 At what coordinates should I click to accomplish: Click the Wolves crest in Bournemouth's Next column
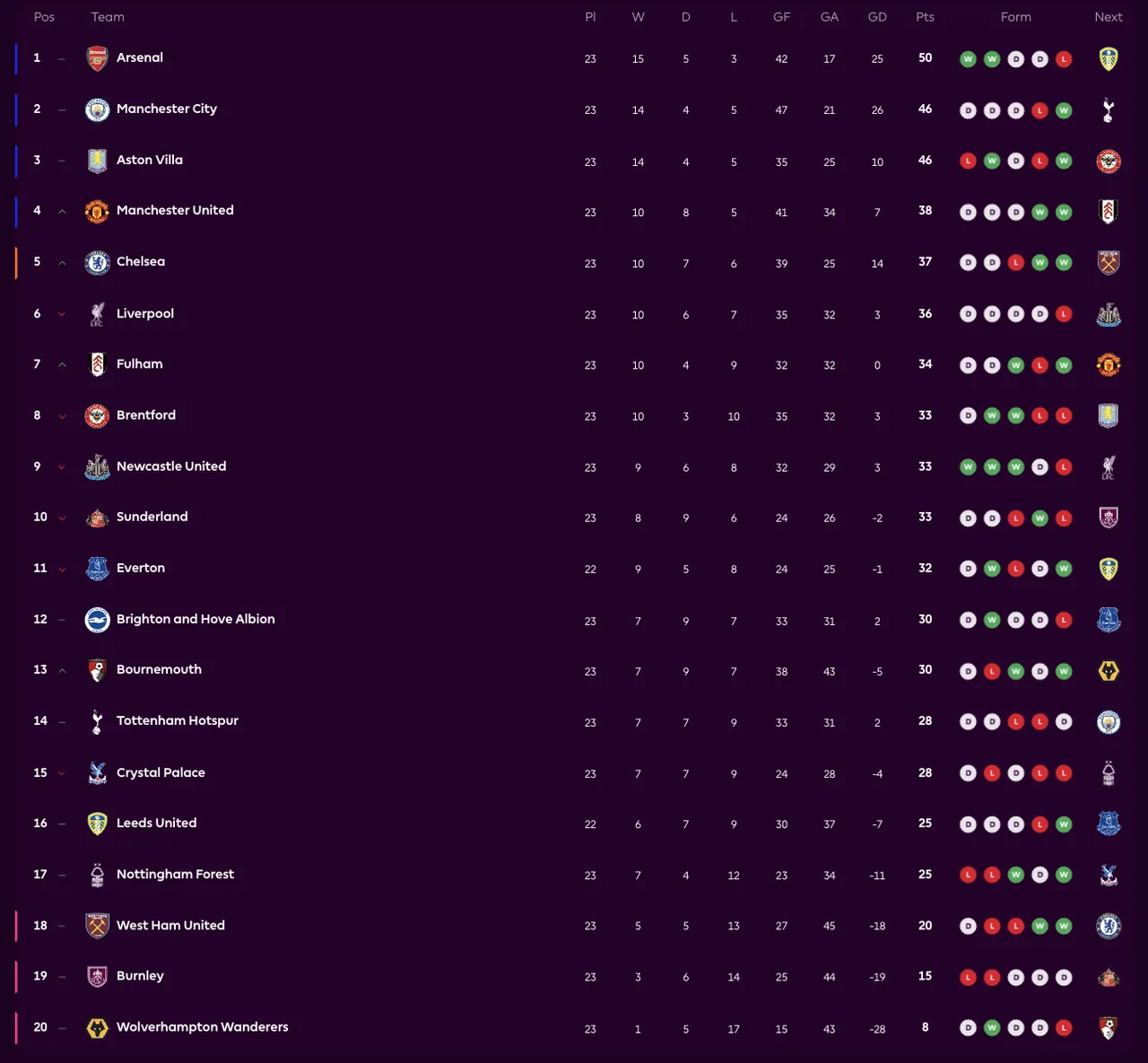pos(1109,671)
